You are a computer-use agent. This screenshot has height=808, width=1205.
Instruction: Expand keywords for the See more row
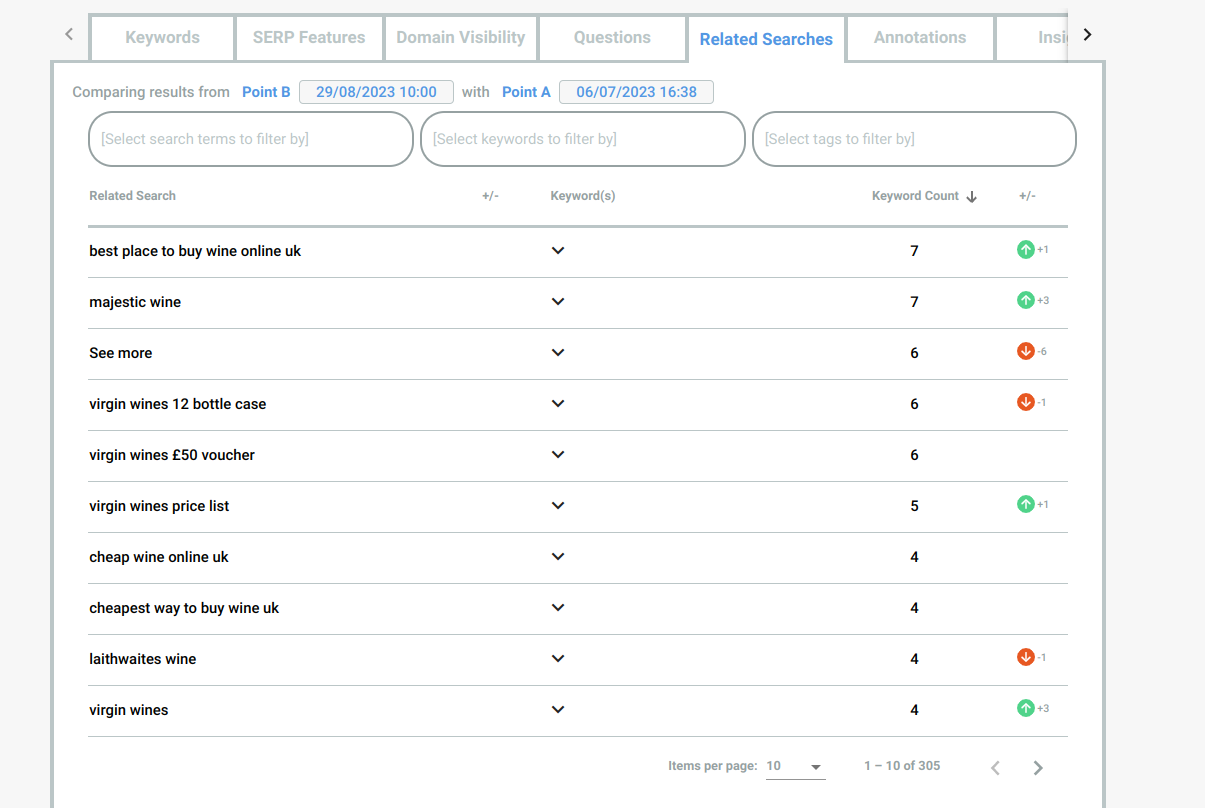(558, 353)
